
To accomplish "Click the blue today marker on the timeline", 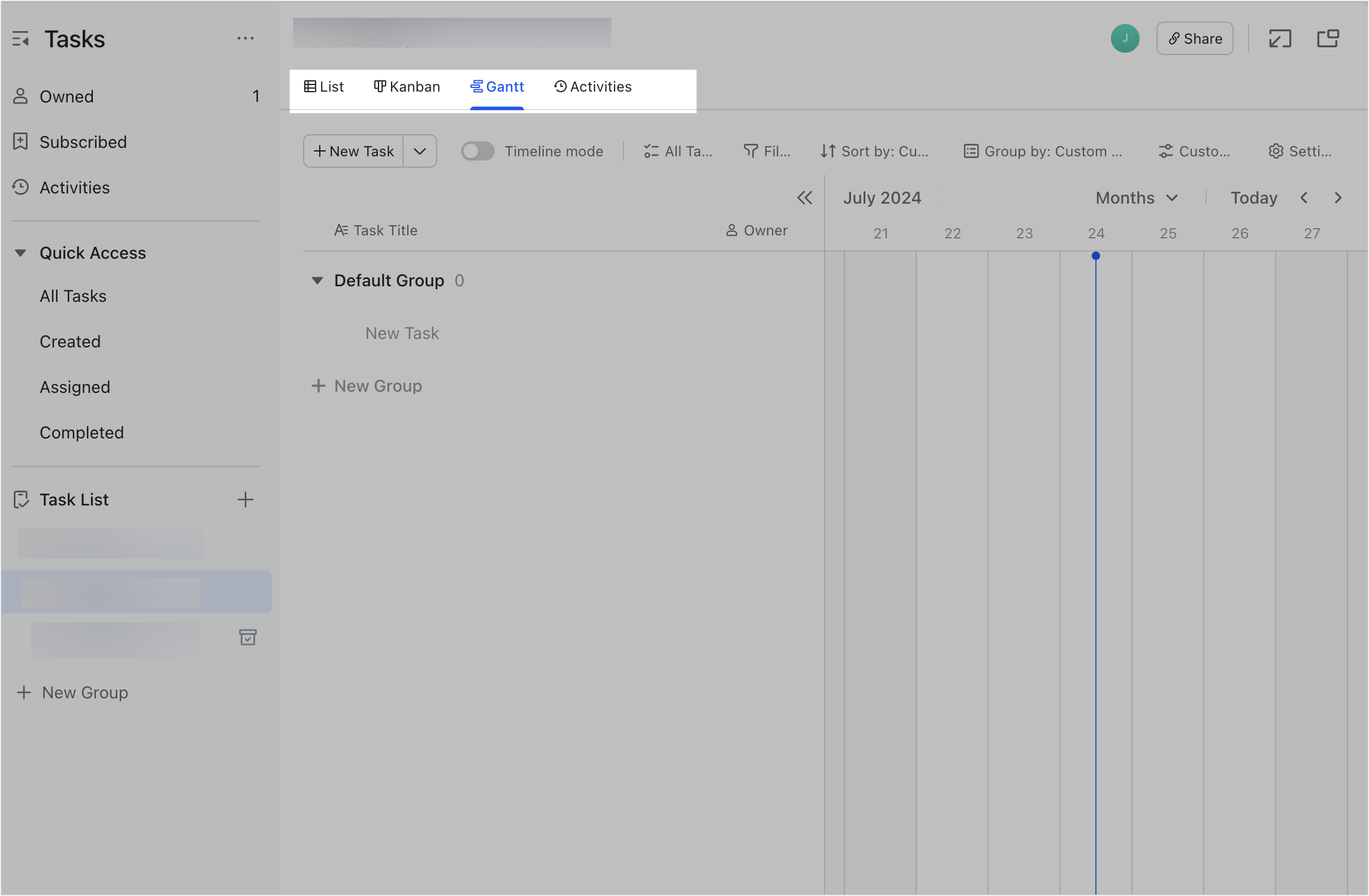I will pos(1097,255).
